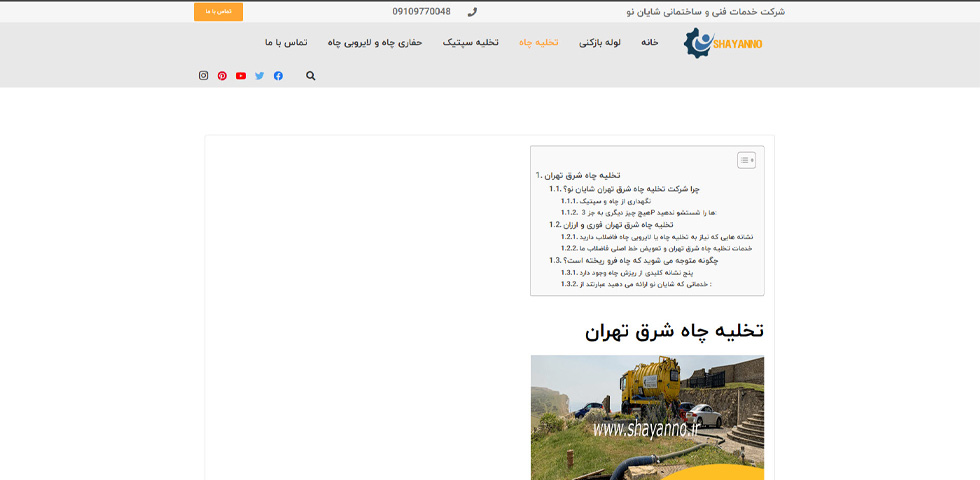This screenshot has width=980, height=480.
Task: Jump to section 1.2.2 خدمات تخلیه چاه
Action: click(656, 248)
